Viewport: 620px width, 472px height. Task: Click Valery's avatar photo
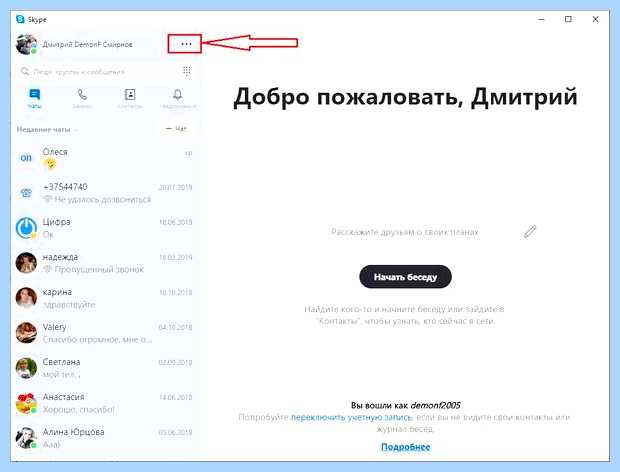tap(26, 333)
